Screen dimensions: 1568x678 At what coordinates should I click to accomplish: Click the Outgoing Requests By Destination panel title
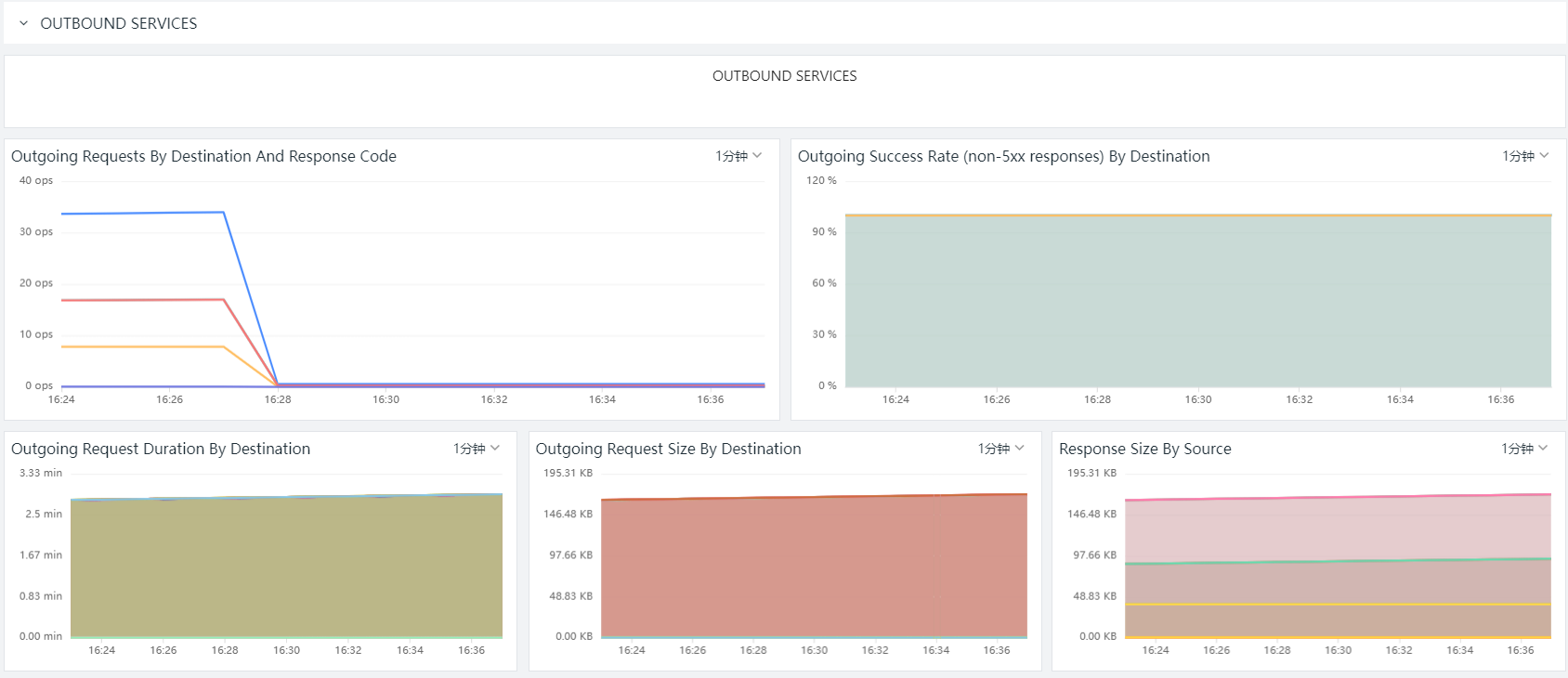point(203,156)
